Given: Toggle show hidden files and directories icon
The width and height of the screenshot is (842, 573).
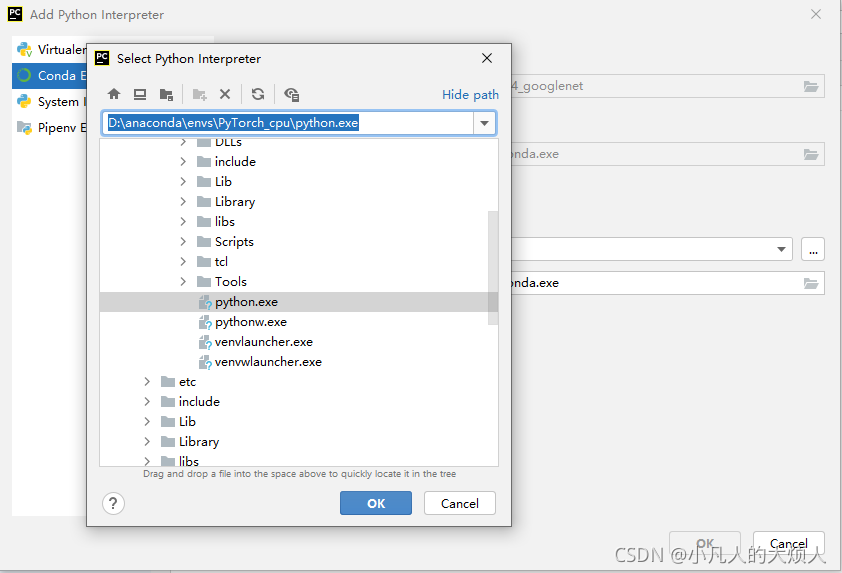Looking at the screenshot, I should click(292, 95).
